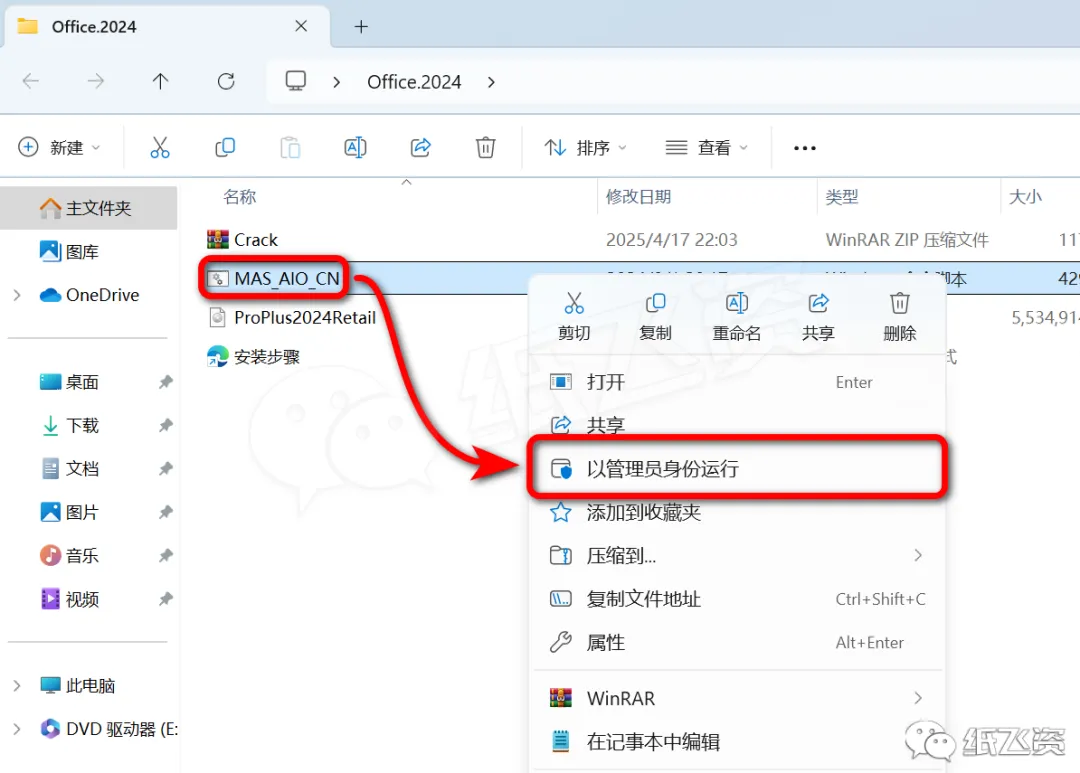Image resolution: width=1080 pixels, height=773 pixels.
Task: Click the Copy icon in the toolbar
Action: click(x=225, y=147)
